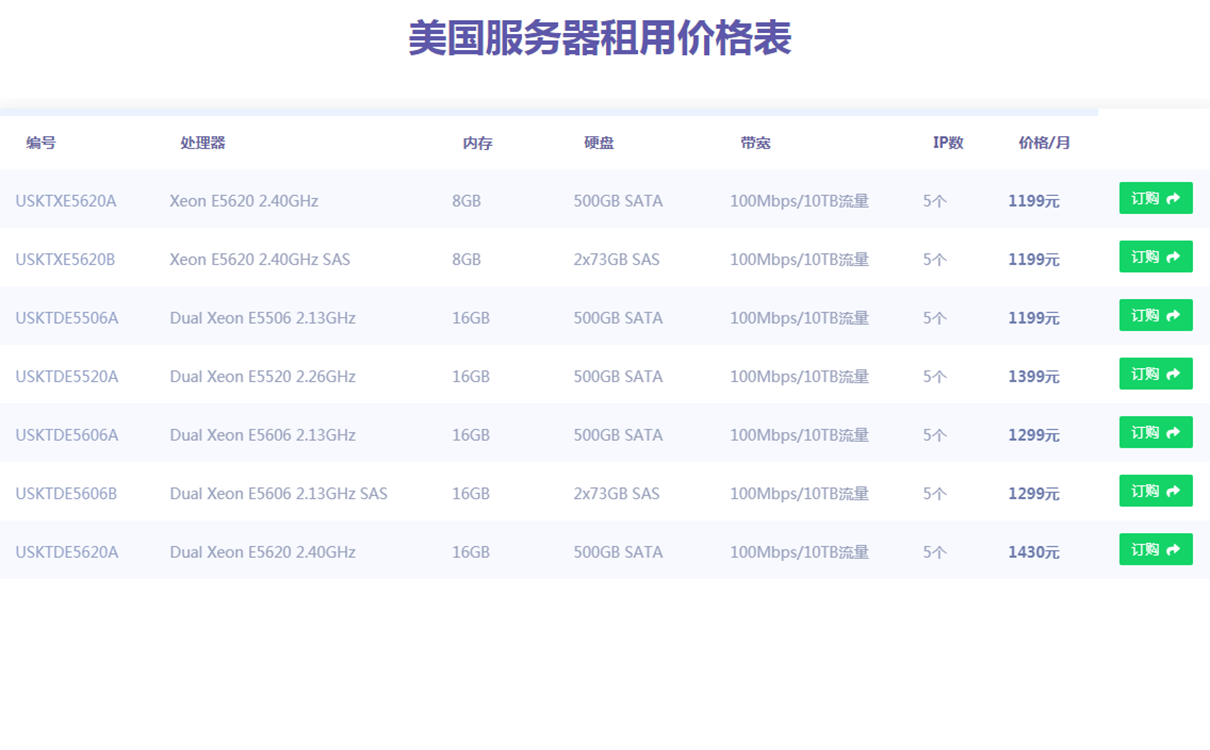
Task: Select the Dual Xeon E5520 2.26GHz processor text
Action: [262, 377]
